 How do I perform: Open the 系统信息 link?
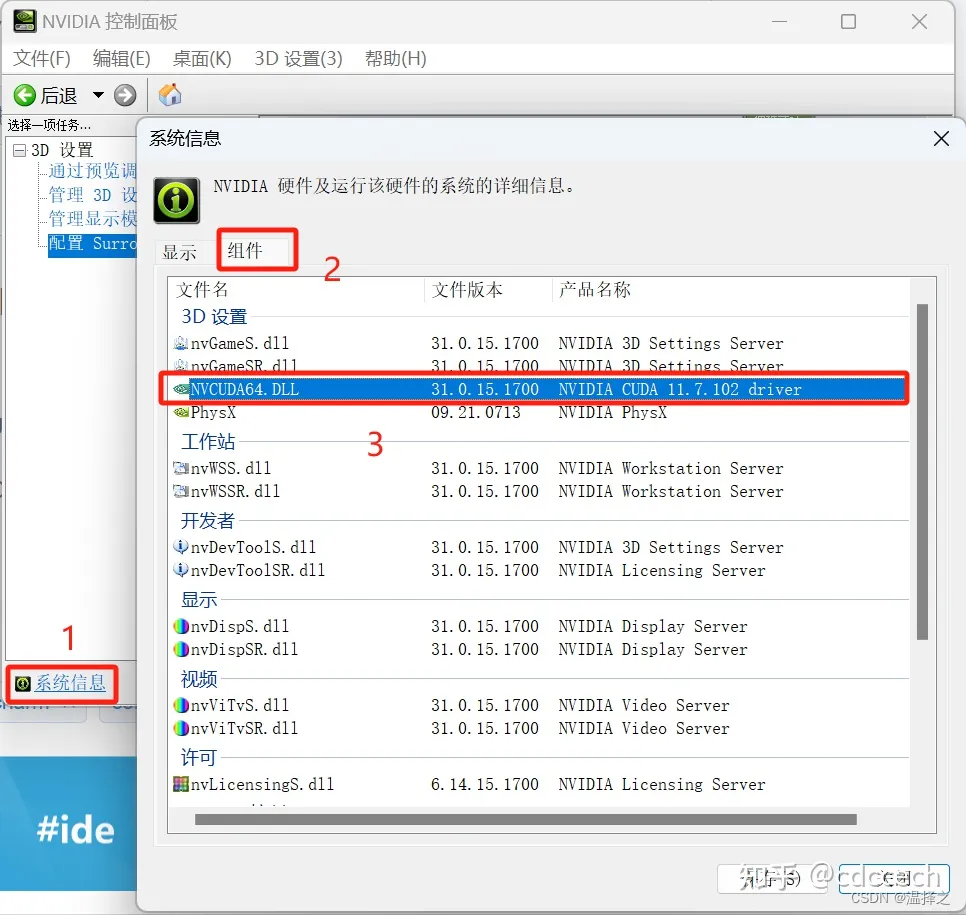[x=70, y=683]
